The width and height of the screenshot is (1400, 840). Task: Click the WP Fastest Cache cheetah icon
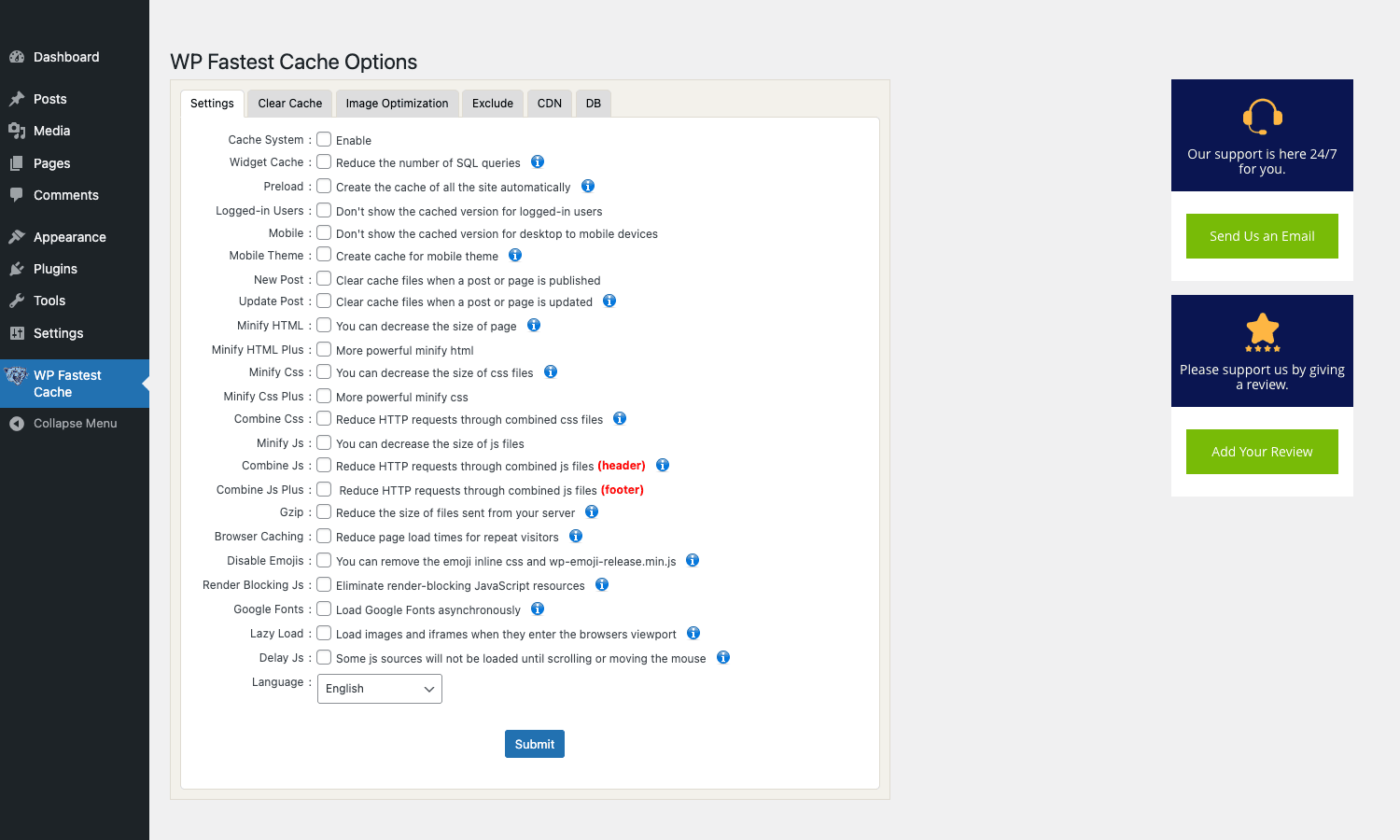[x=17, y=375]
